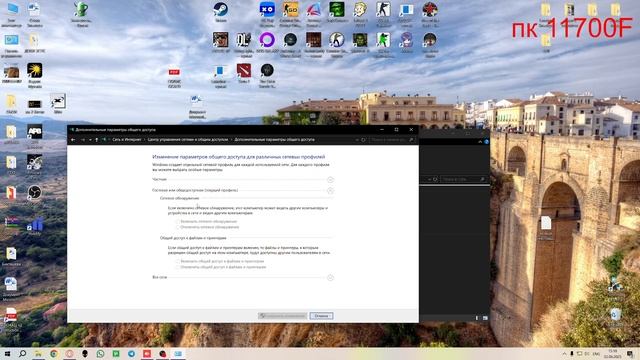Open WhatsApp from the taskbar
The height and width of the screenshot is (360, 640).
pos(100,353)
